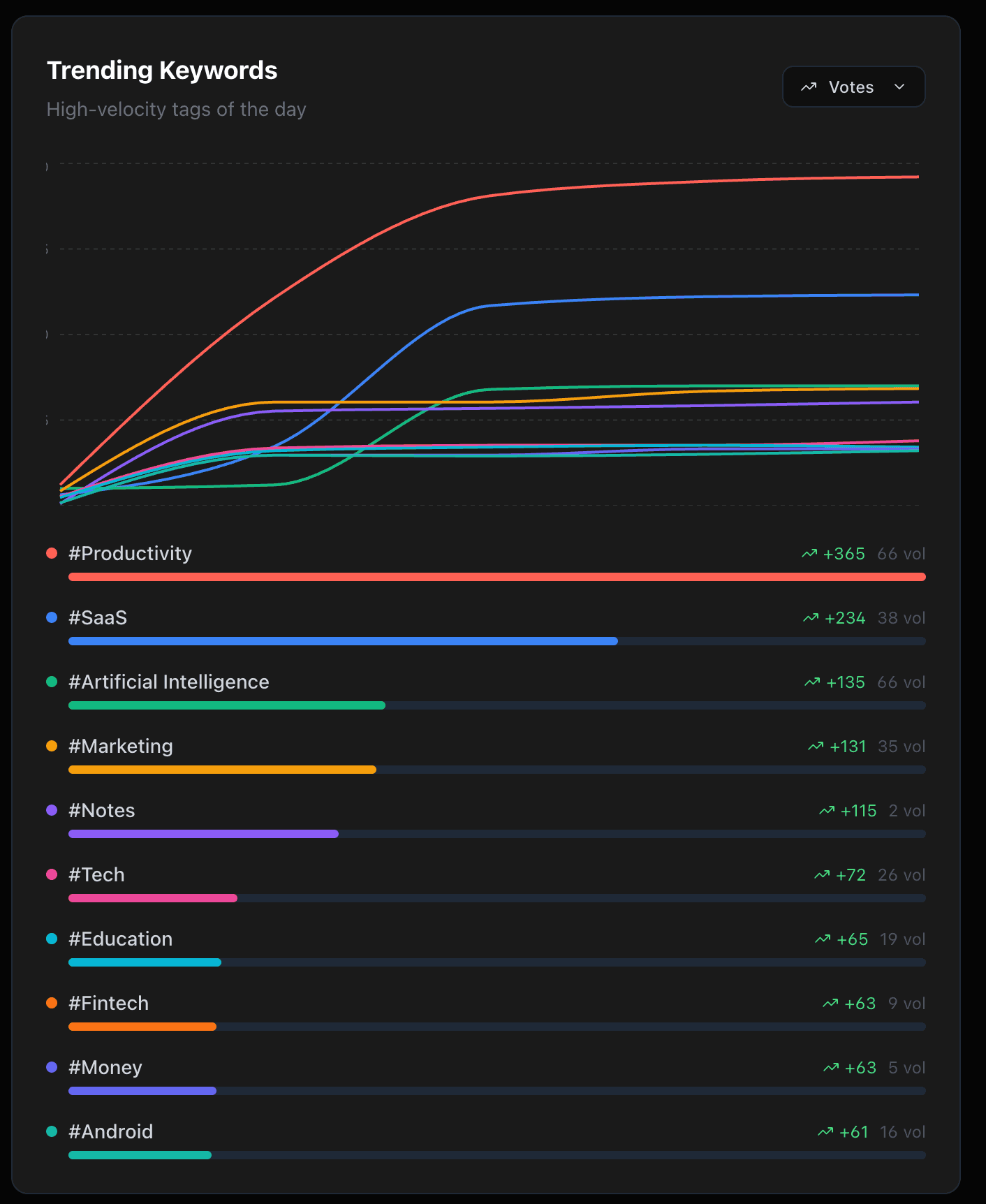This screenshot has height=1204, width=986.
Task: Click the trend arrow next to #Marketing's +131
Action: (815, 746)
